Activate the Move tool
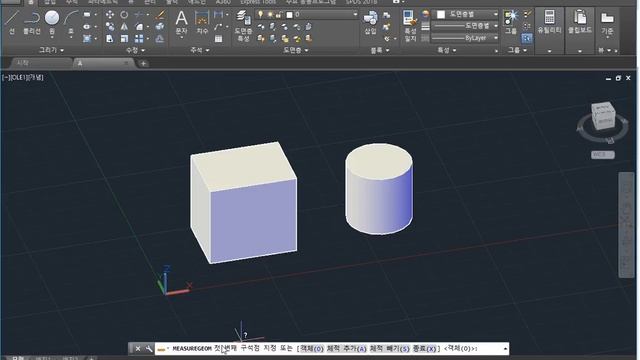Viewport: 640px width, 360px height. click(110, 15)
